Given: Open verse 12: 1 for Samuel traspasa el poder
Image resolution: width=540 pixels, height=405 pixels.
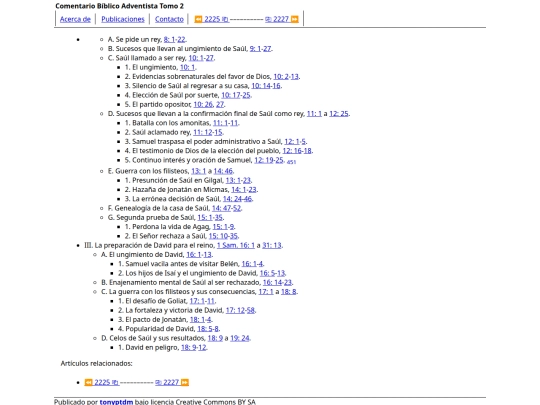Looking at the screenshot, I should point(292,142).
